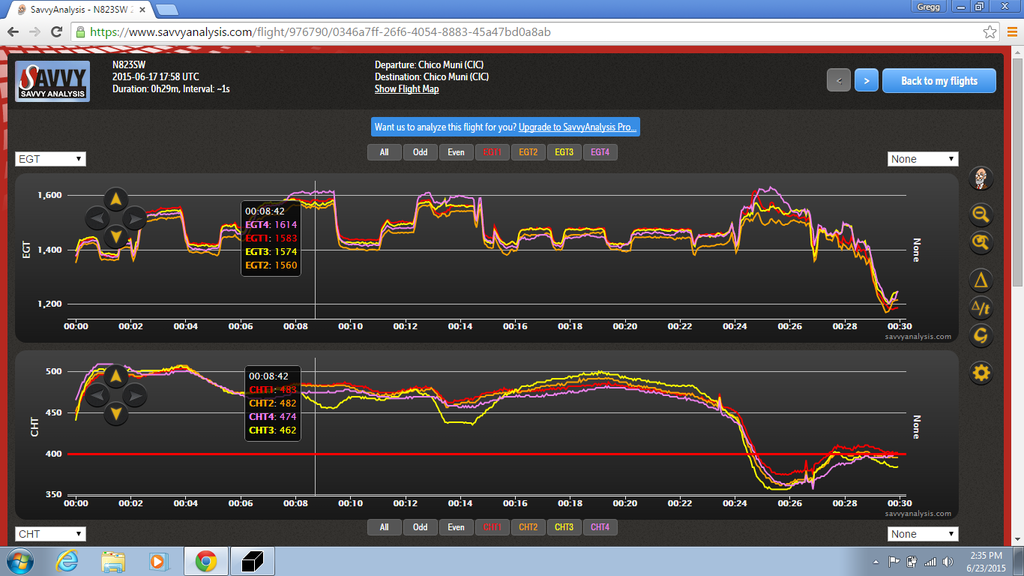Open the delta (triangle) analysis tool
This screenshot has width=1024, height=576.
tap(981, 280)
